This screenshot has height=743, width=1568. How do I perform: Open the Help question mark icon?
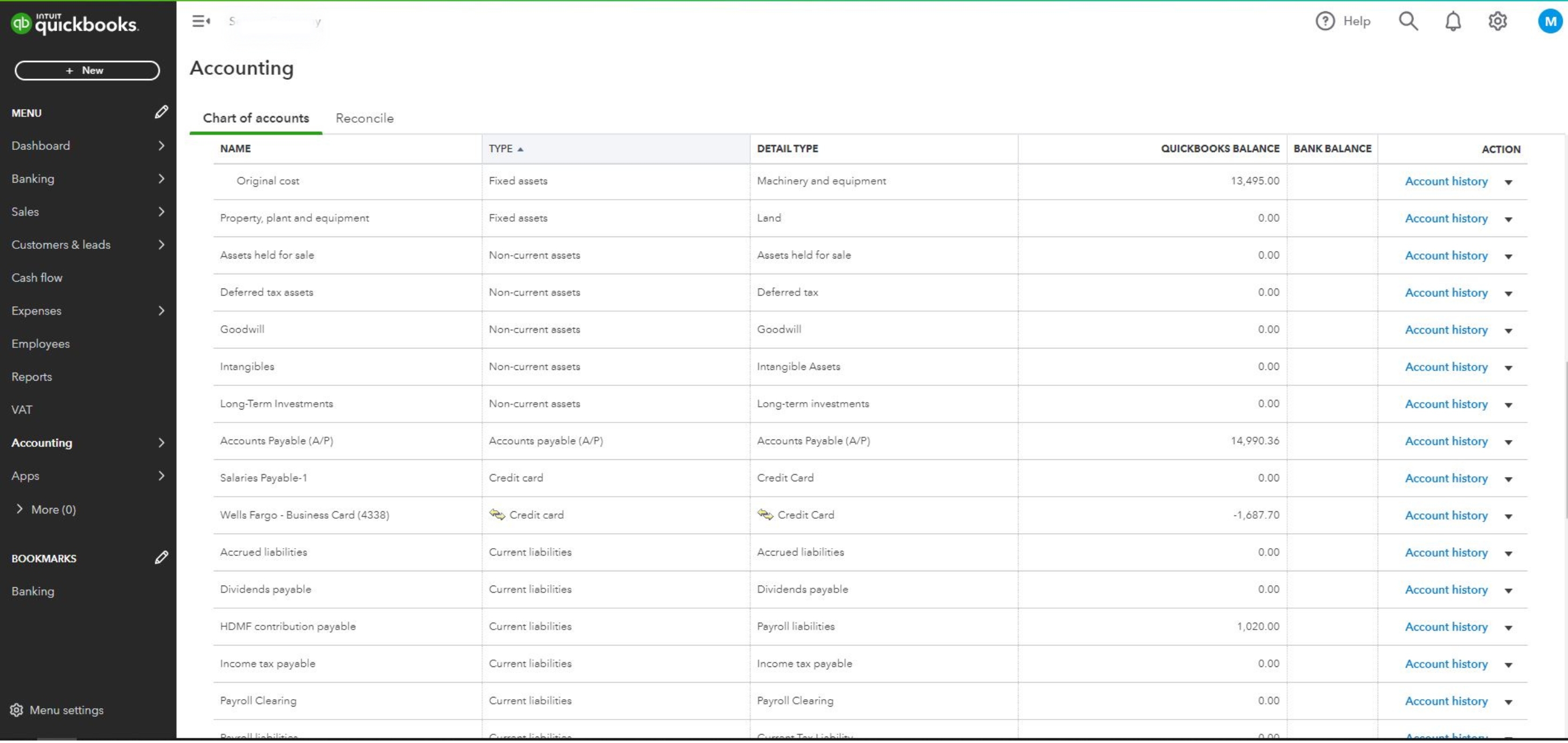1325,21
